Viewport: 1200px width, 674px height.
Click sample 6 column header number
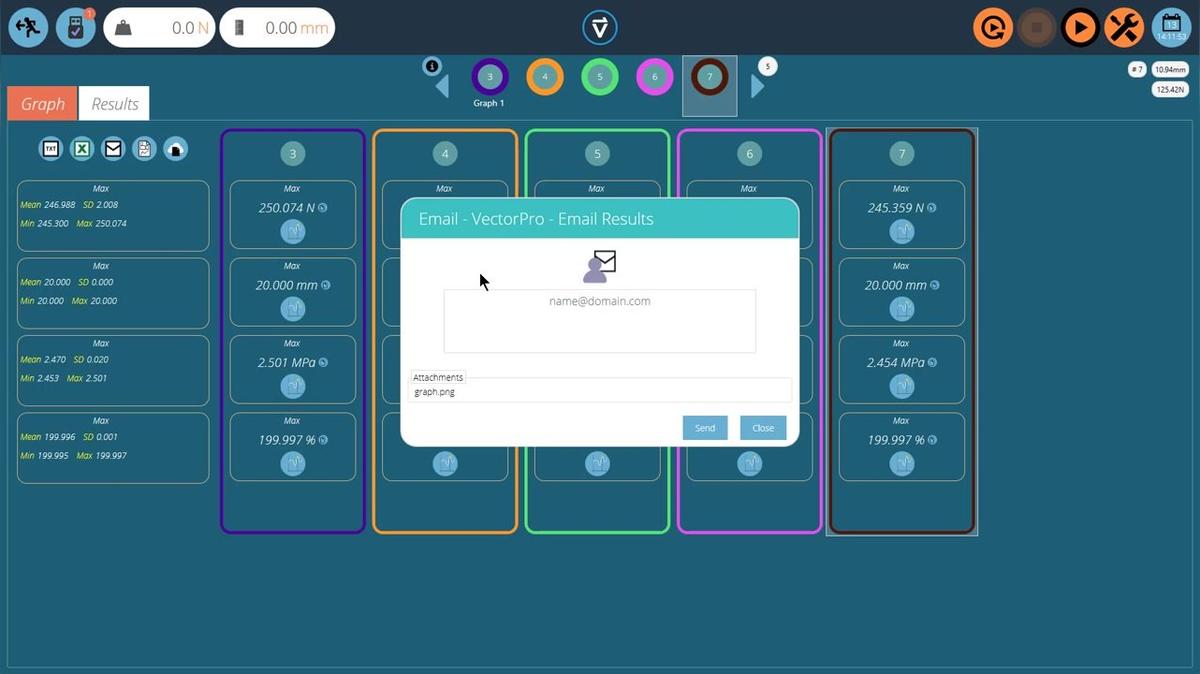[x=749, y=153]
